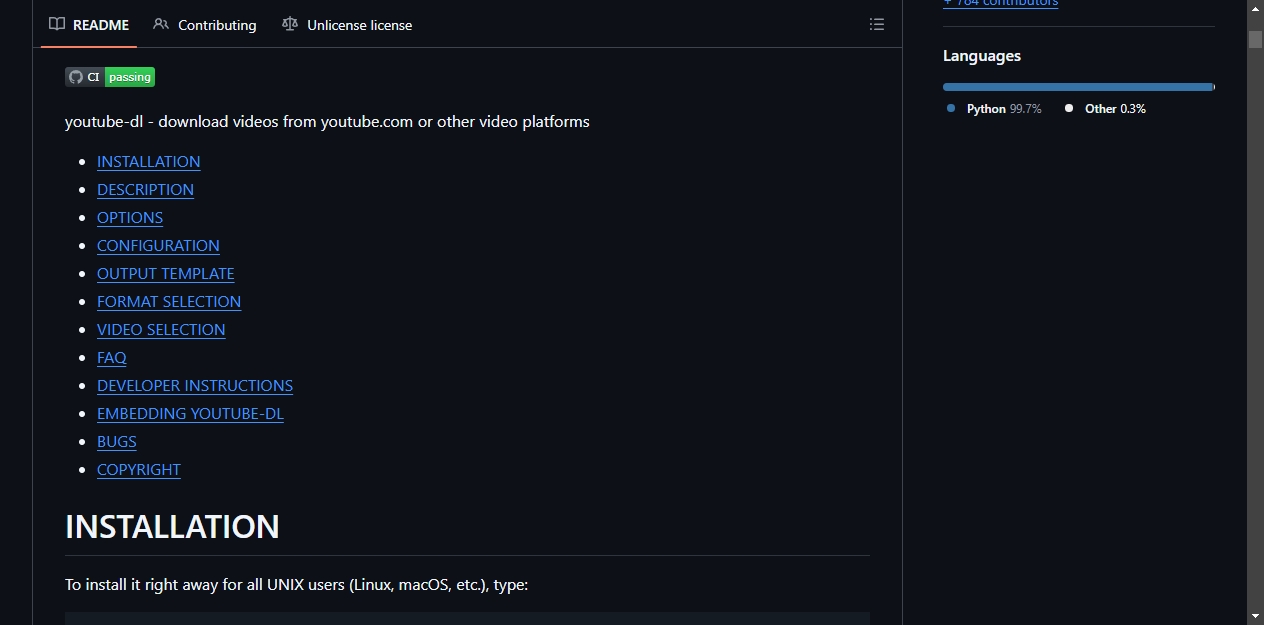The height and width of the screenshot is (625, 1264).
Task: Click the blue Python color dot
Action: (x=951, y=108)
